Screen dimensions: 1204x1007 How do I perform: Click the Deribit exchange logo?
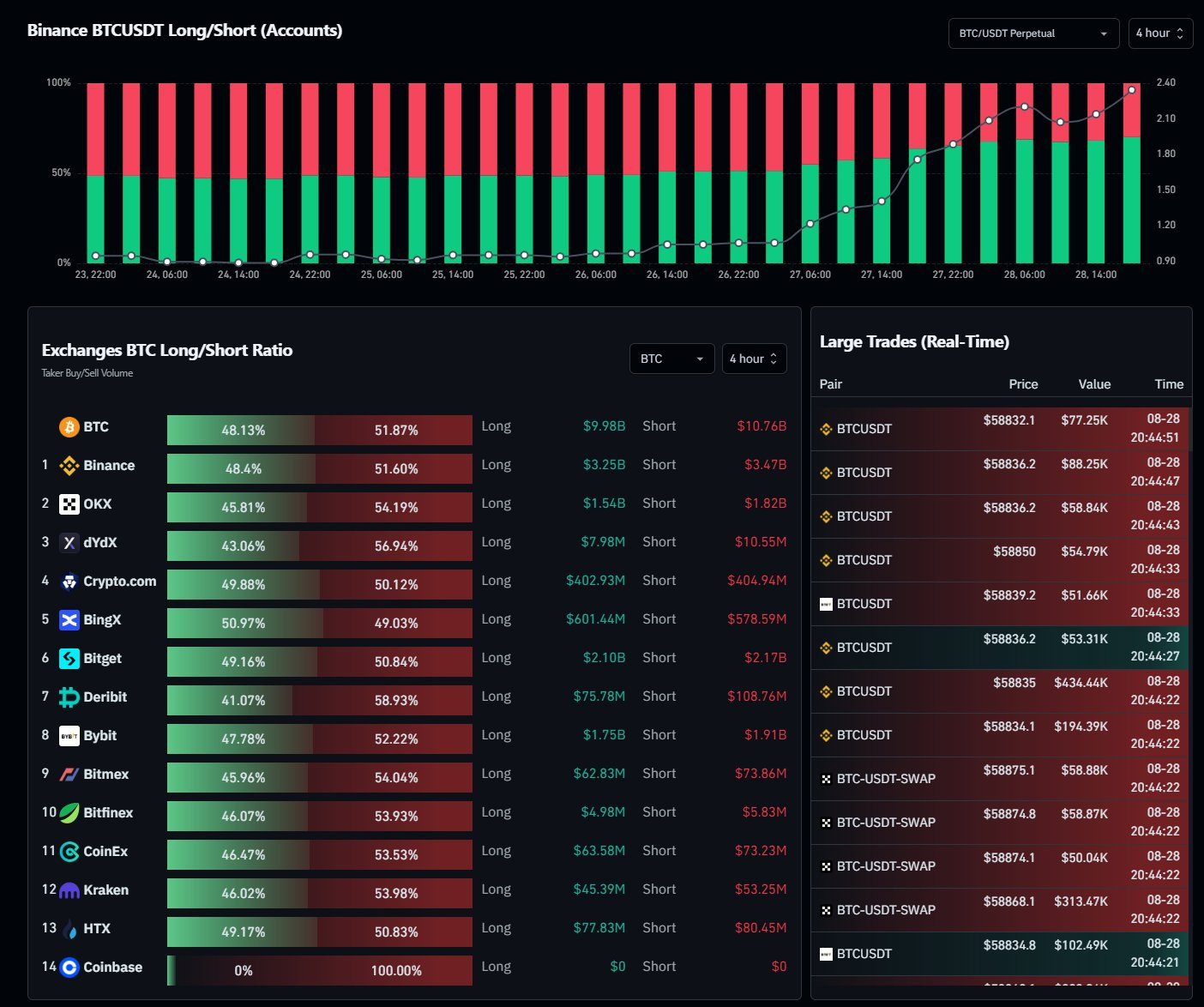click(69, 697)
